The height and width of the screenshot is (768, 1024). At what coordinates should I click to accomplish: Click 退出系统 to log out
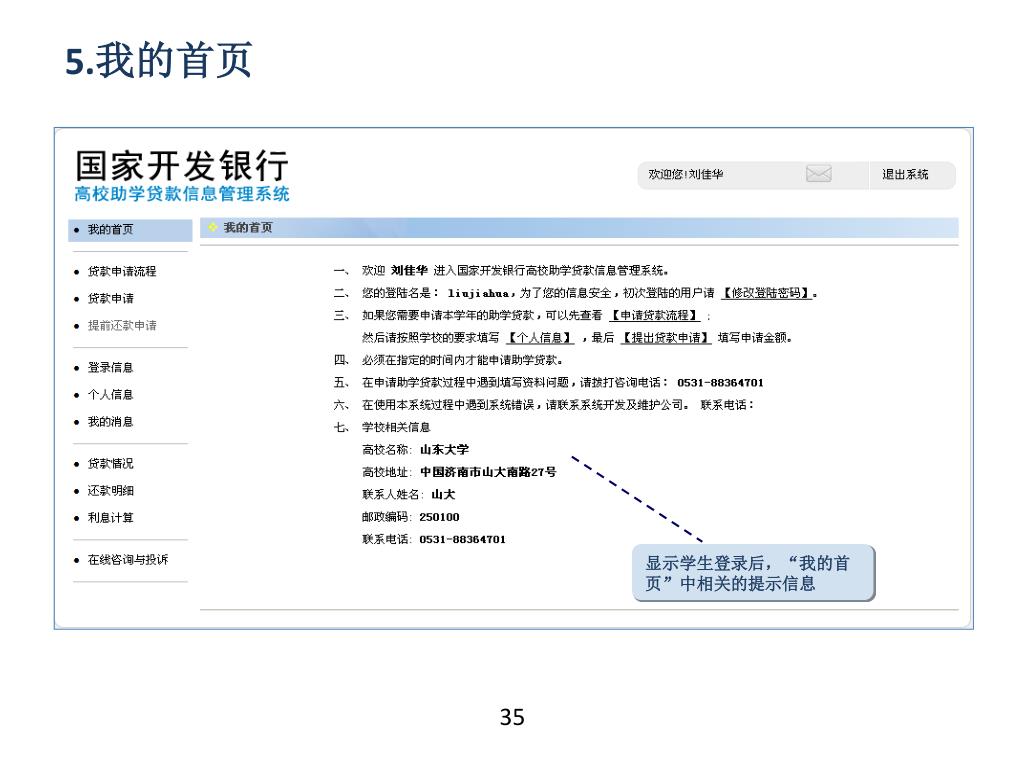point(905,174)
